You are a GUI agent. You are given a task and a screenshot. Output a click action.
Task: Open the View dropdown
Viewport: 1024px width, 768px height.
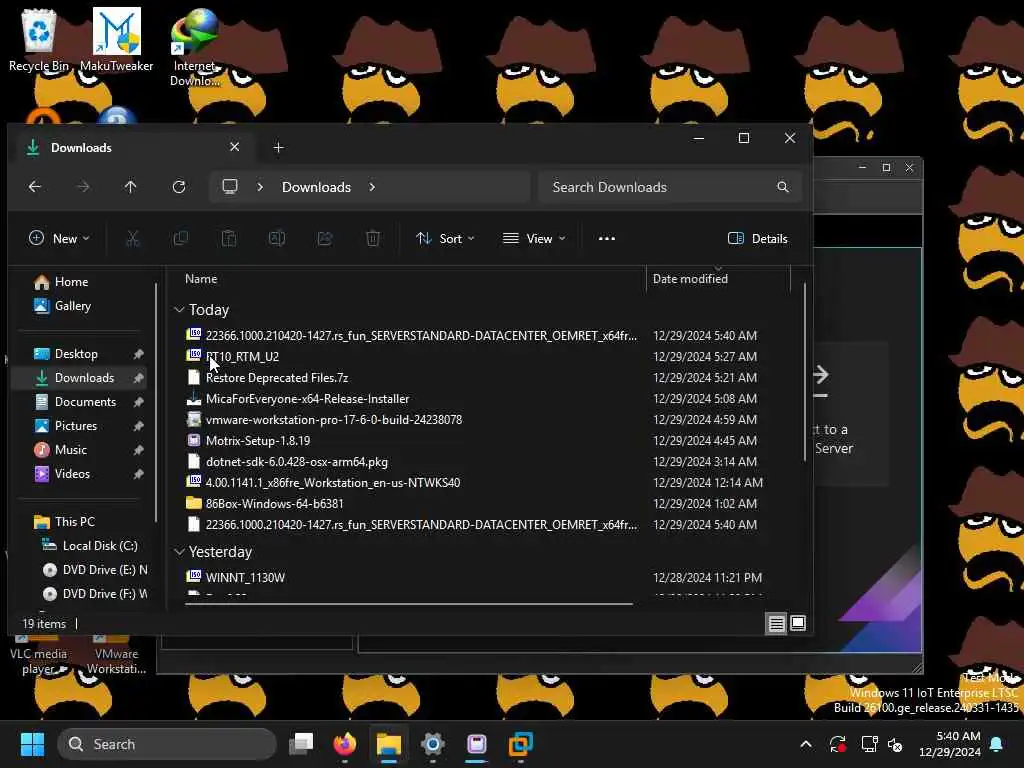tap(534, 238)
